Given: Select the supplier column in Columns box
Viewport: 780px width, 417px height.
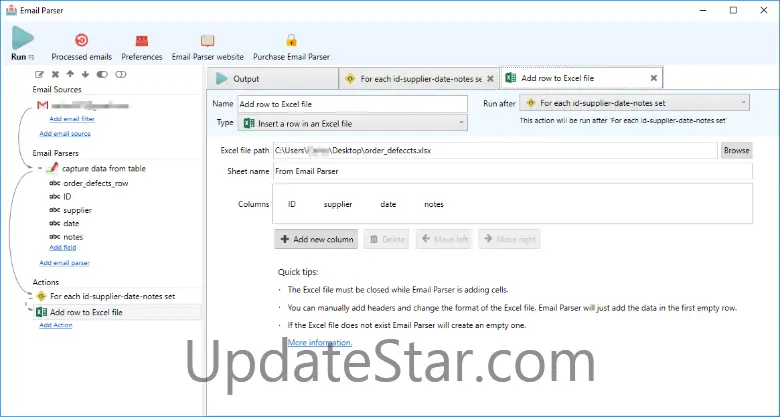Looking at the screenshot, I should coord(338,204).
